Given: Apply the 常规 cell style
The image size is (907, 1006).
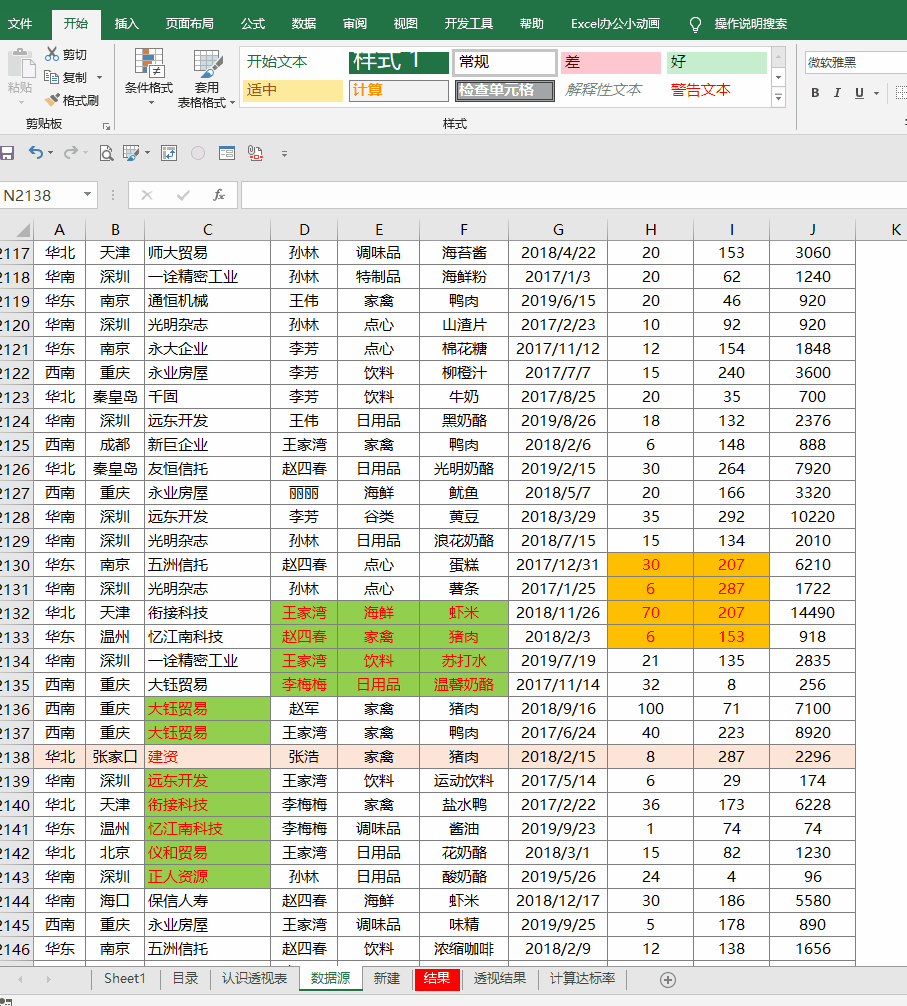Looking at the screenshot, I should click(x=505, y=62).
